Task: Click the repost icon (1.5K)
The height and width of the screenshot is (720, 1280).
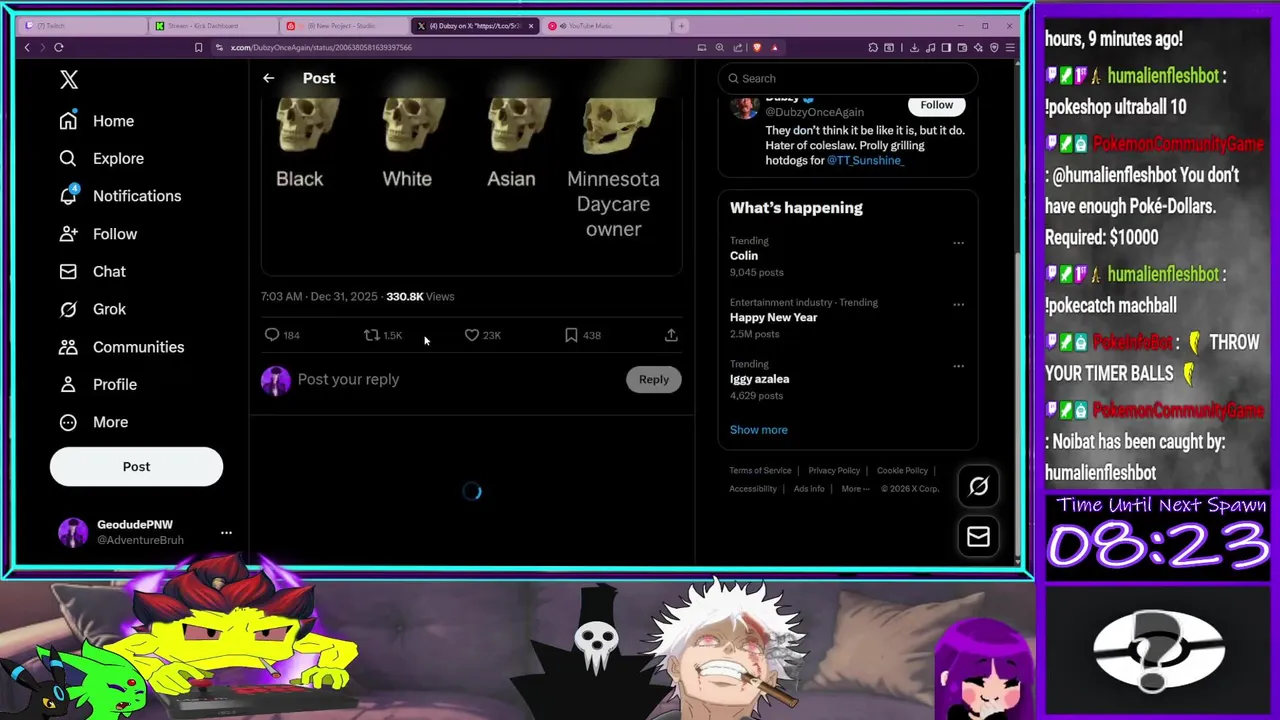Action: 371,335
